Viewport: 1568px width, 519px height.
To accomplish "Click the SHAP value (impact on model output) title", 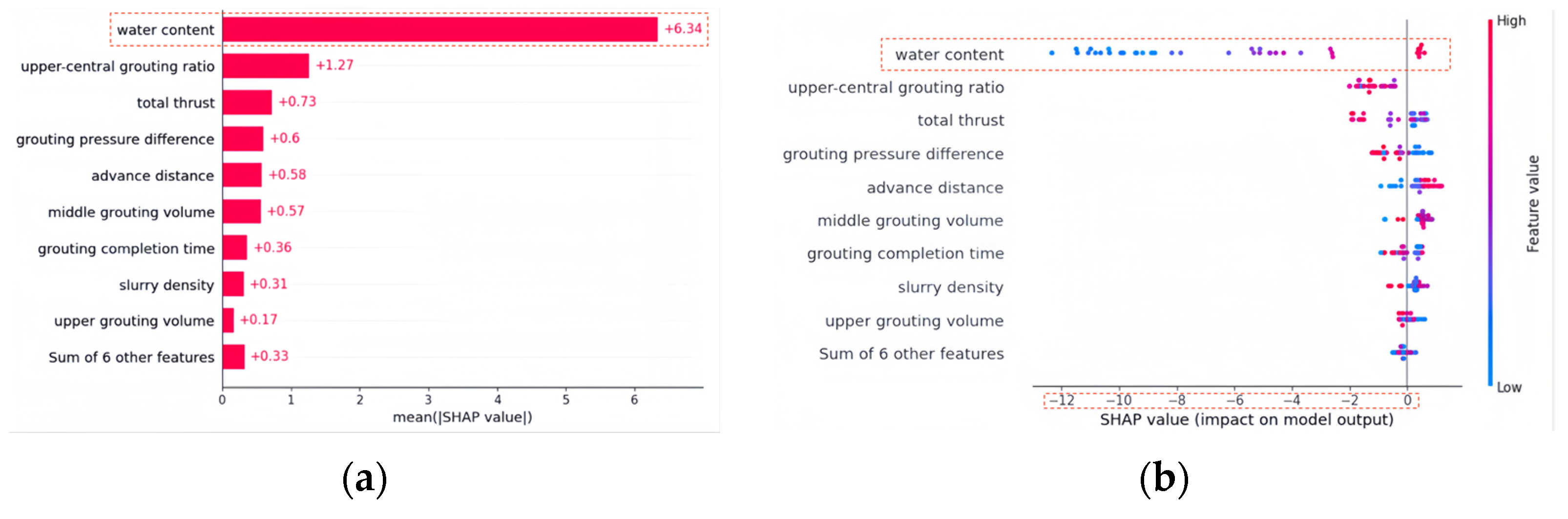I will coord(1246,420).
